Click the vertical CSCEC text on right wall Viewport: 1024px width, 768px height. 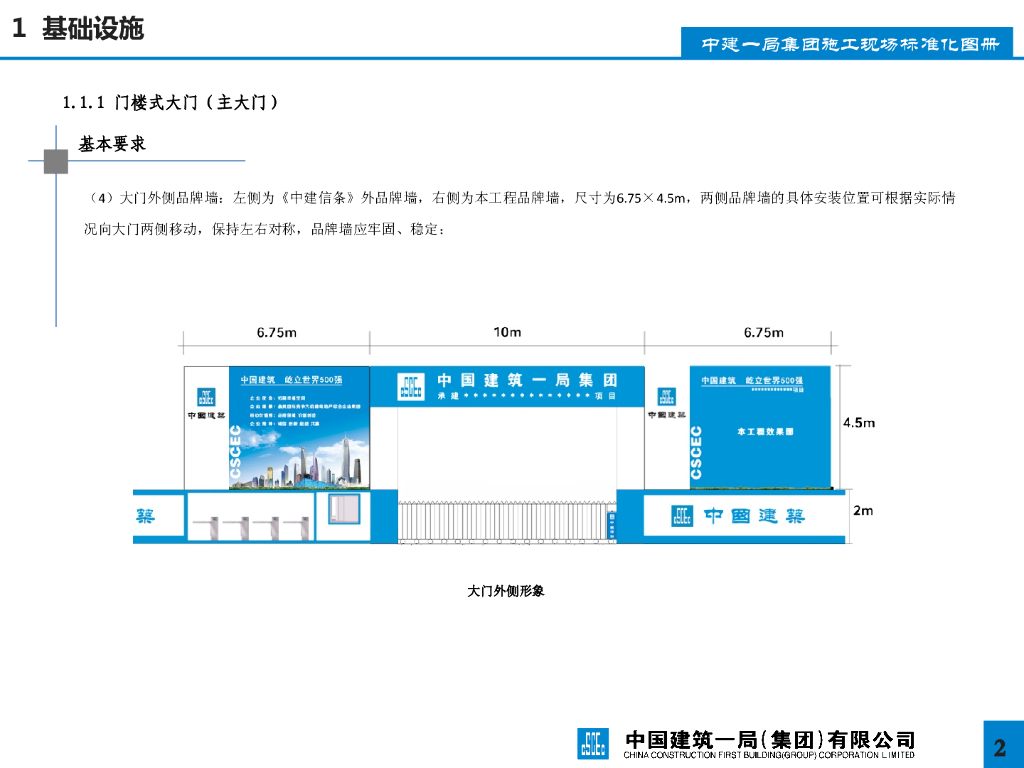tap(697, 450)
